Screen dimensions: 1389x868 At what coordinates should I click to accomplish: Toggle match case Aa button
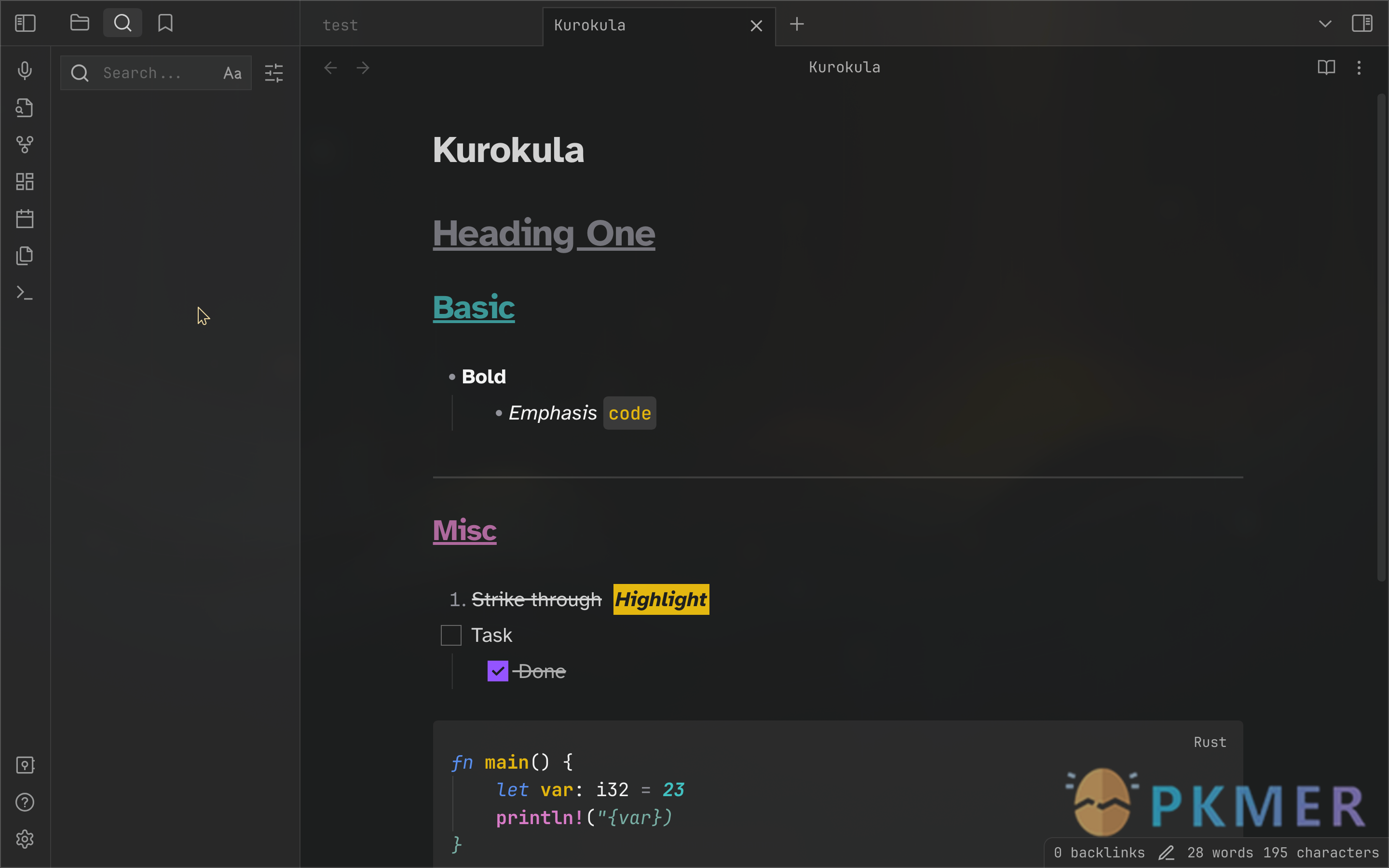tap(232, 73)
